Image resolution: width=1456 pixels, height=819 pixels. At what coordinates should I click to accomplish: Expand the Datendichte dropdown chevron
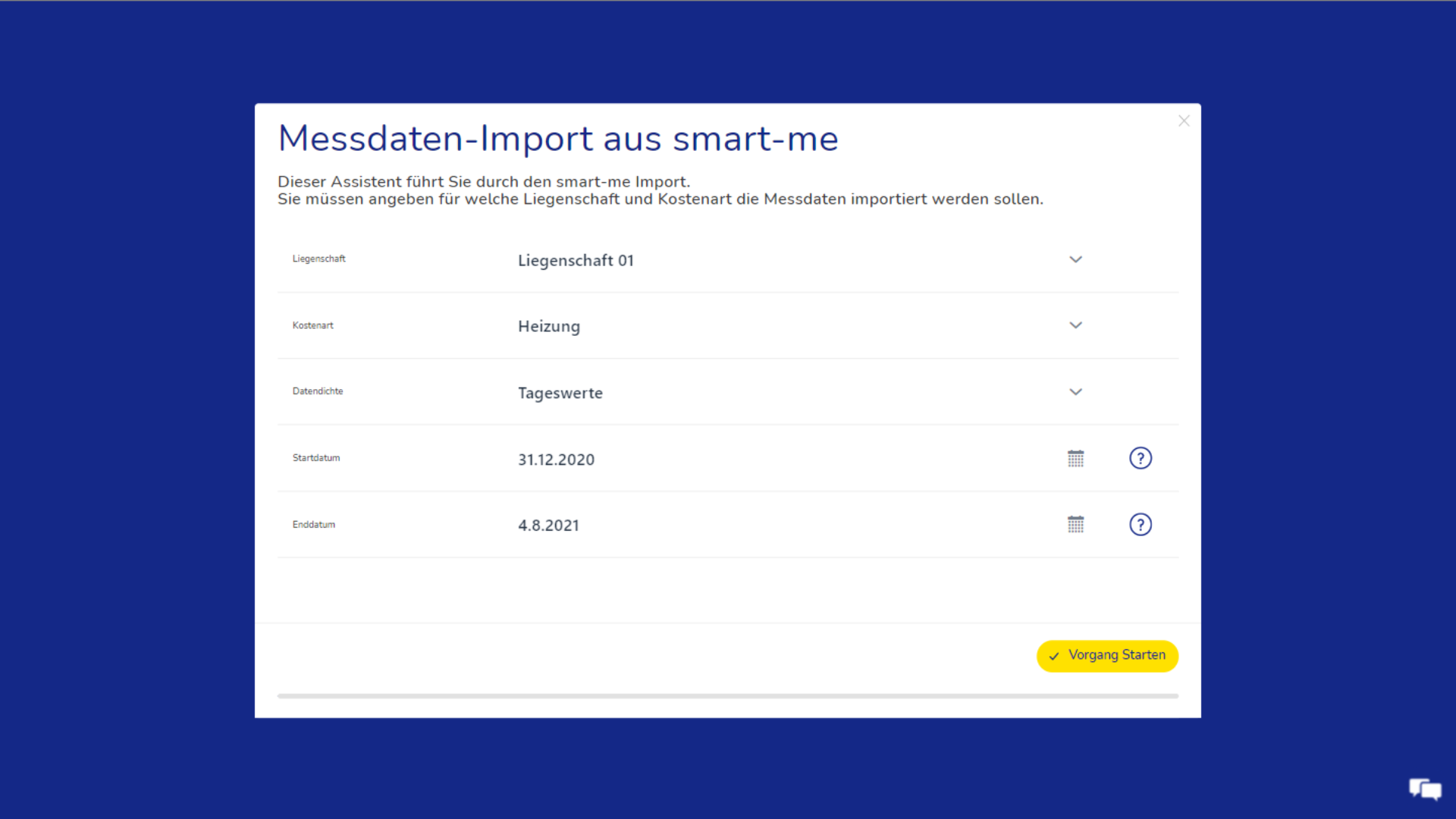[x=1075, y=392]
